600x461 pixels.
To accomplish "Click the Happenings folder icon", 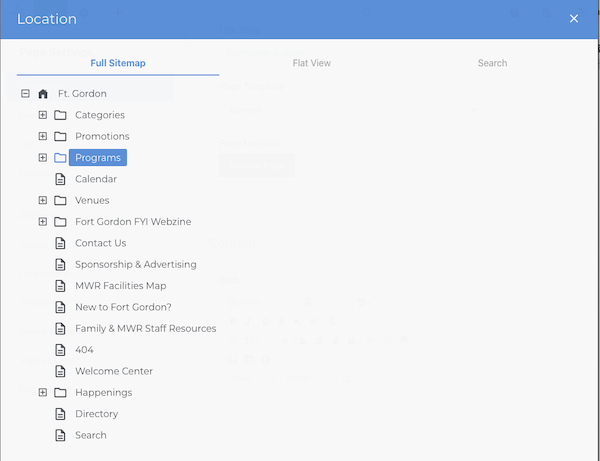I will 60,393.
